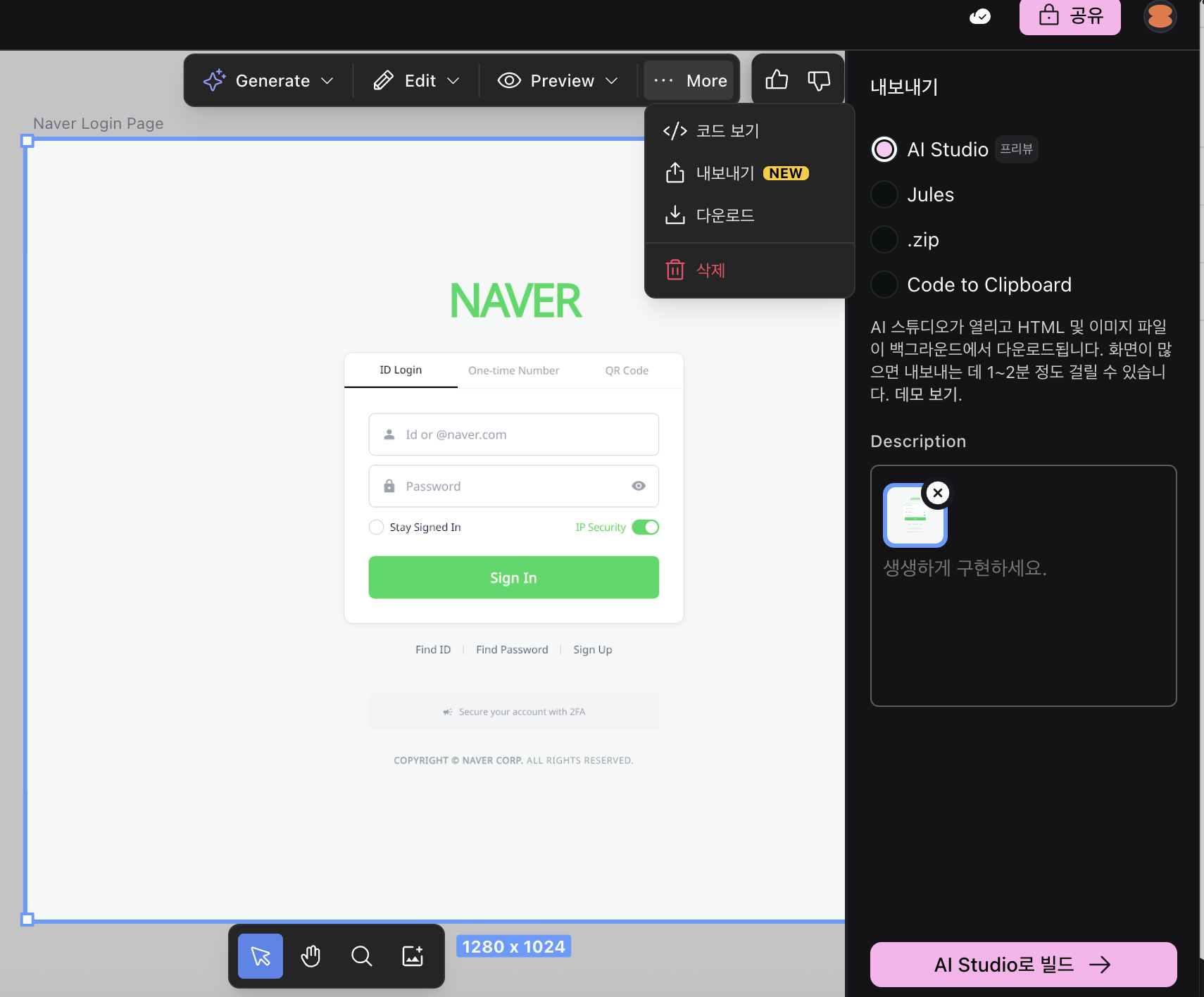Click the copyright Naver Corp text
This screenshot has width=1204, height=997.
tap(514, 760)
